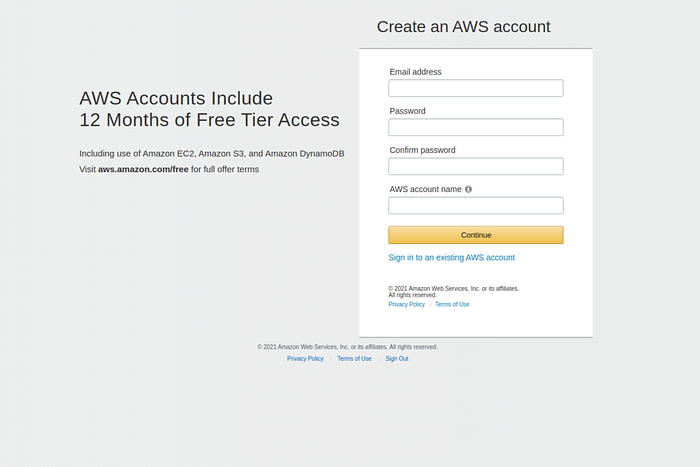The image size is (700, 467).
Task: Click the Sign Out footer link
Action: pyautogui.click(x=397, y=358)
